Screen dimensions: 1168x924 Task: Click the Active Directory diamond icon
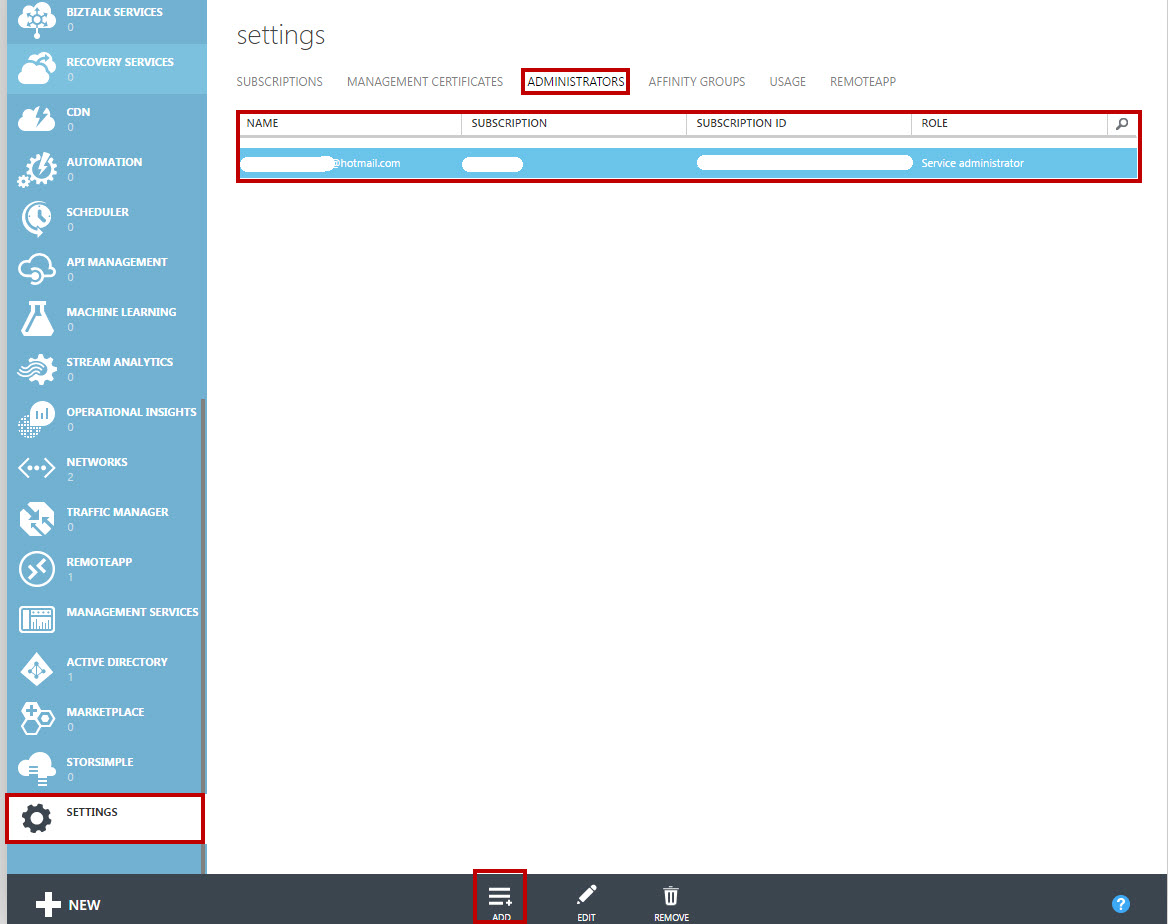point(36,669)
